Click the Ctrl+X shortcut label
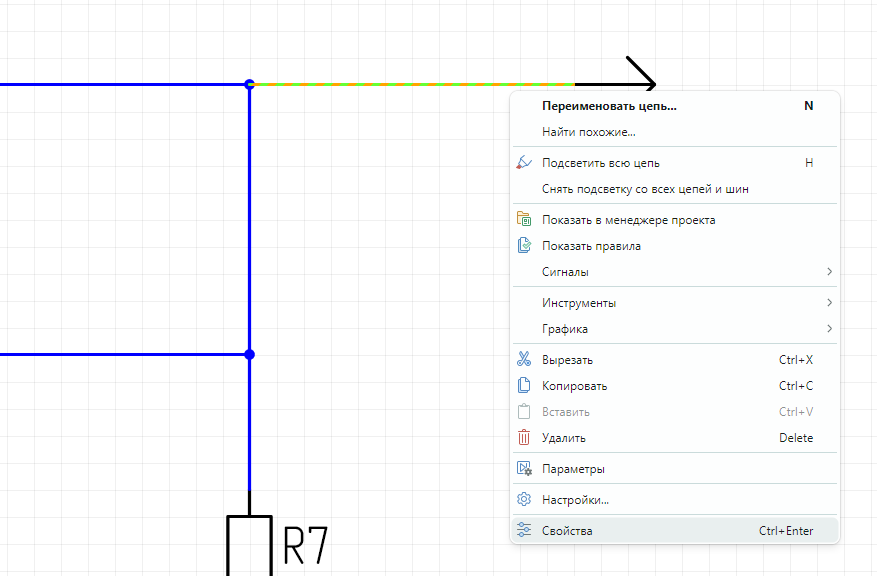This screenshot has height=576, width=877. [x=796, y=360]
